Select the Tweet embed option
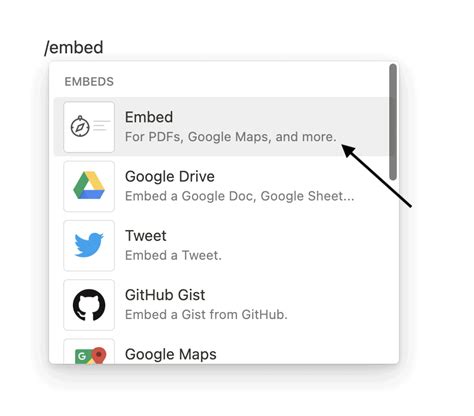The height and width of the screenshot is (416, 474). [221, 245]
